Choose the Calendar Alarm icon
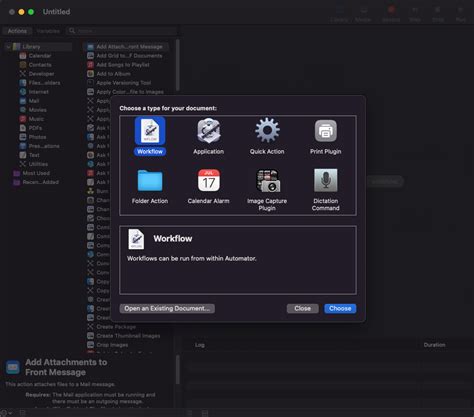Screen dimensions: 474x417 209,180
